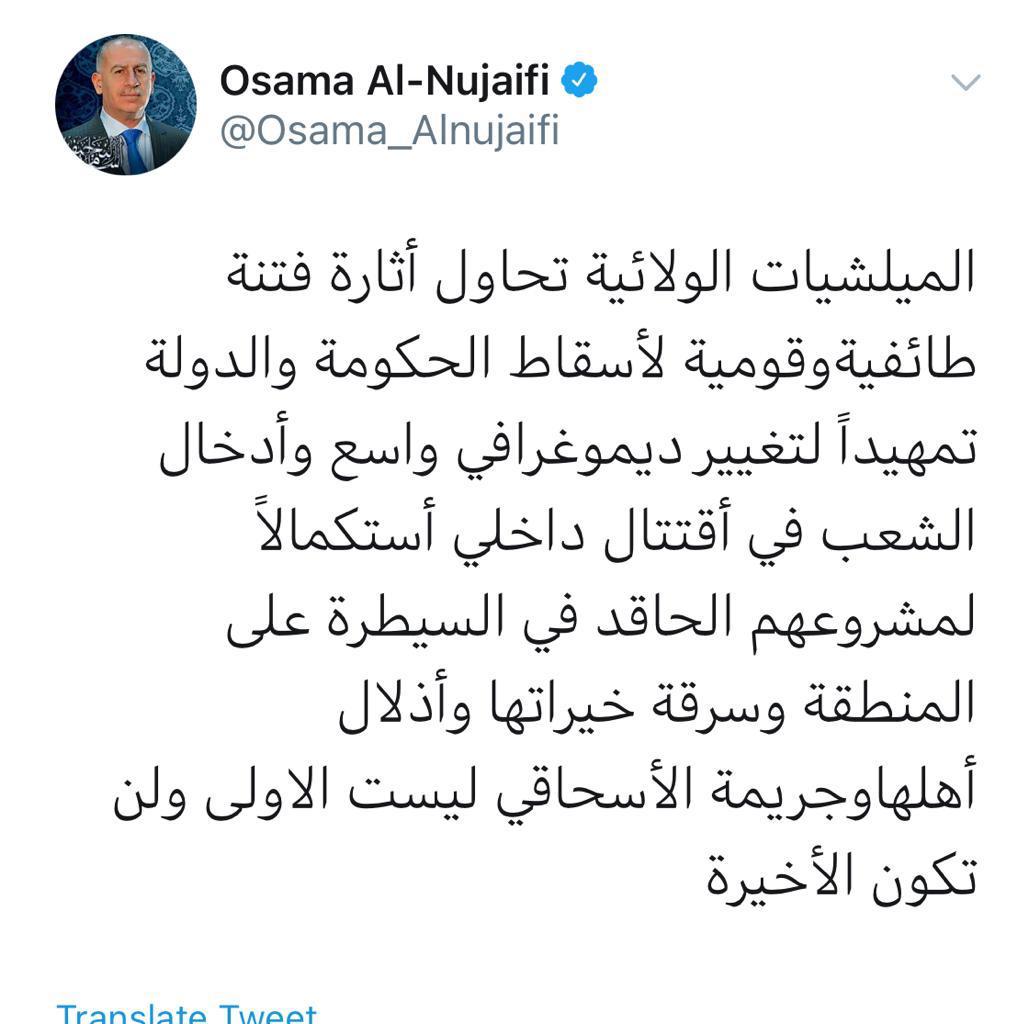
Task: Open the "Osama Al-Nujaifi" display name
Action: [384, 81]
